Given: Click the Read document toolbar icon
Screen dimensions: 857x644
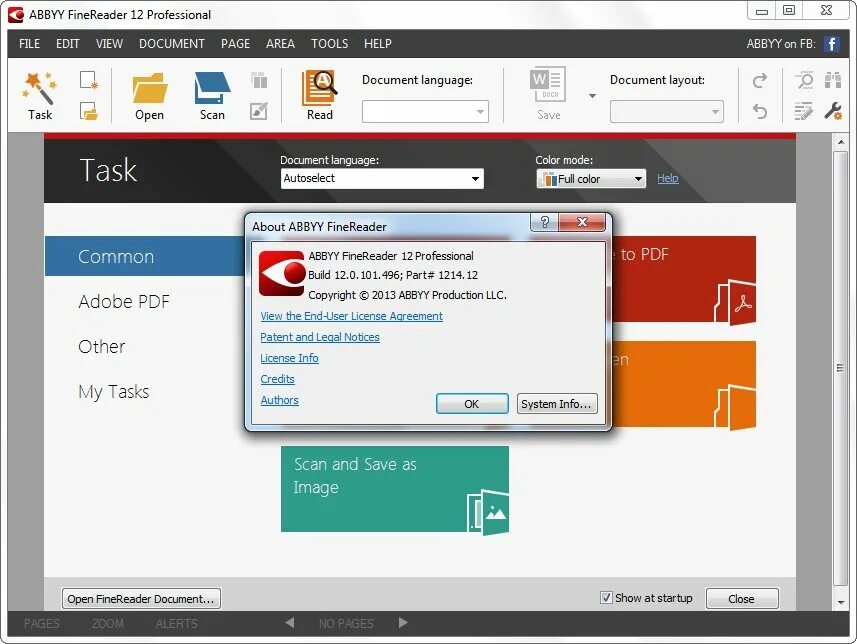Looking at the screenshot, I should click(x=320, y=95).
